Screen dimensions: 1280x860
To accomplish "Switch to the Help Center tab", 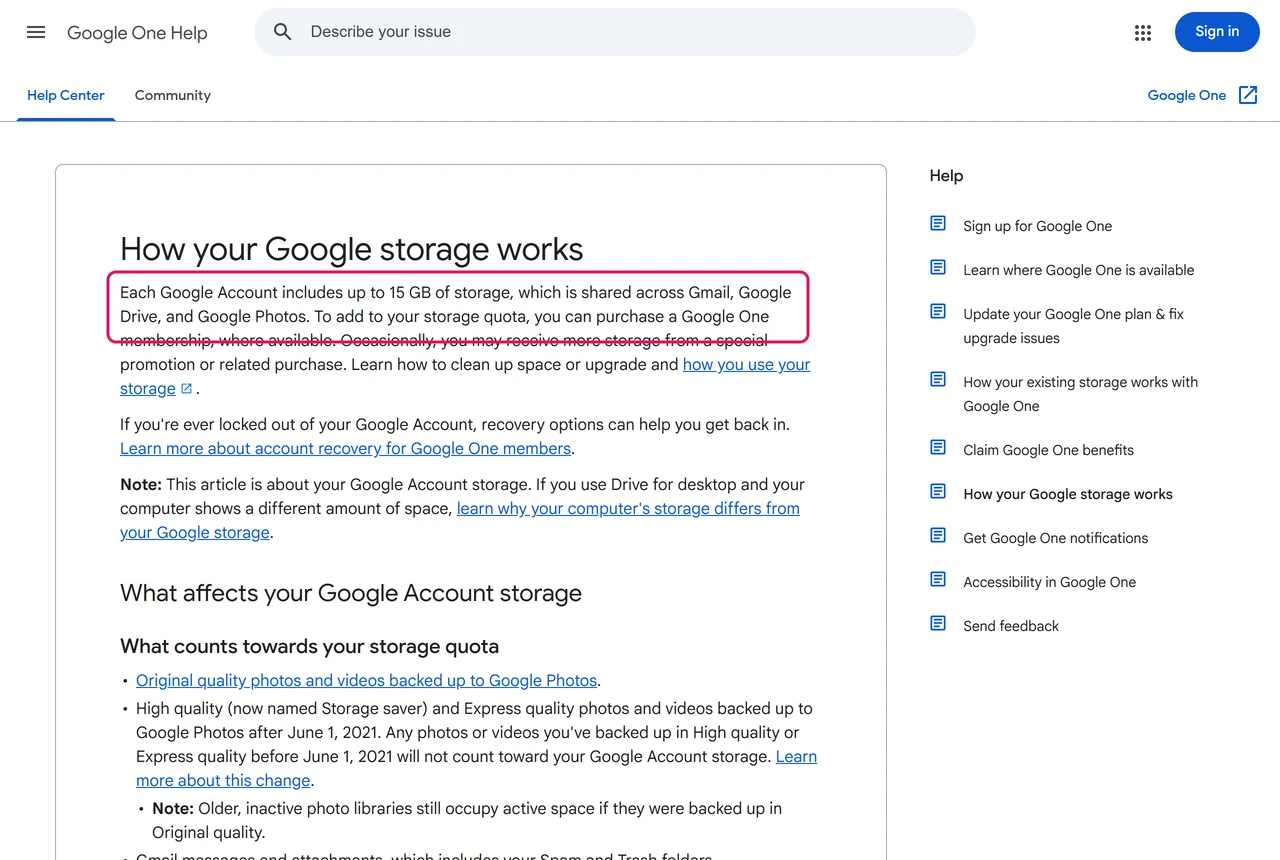I will click(x=66, y=95).
